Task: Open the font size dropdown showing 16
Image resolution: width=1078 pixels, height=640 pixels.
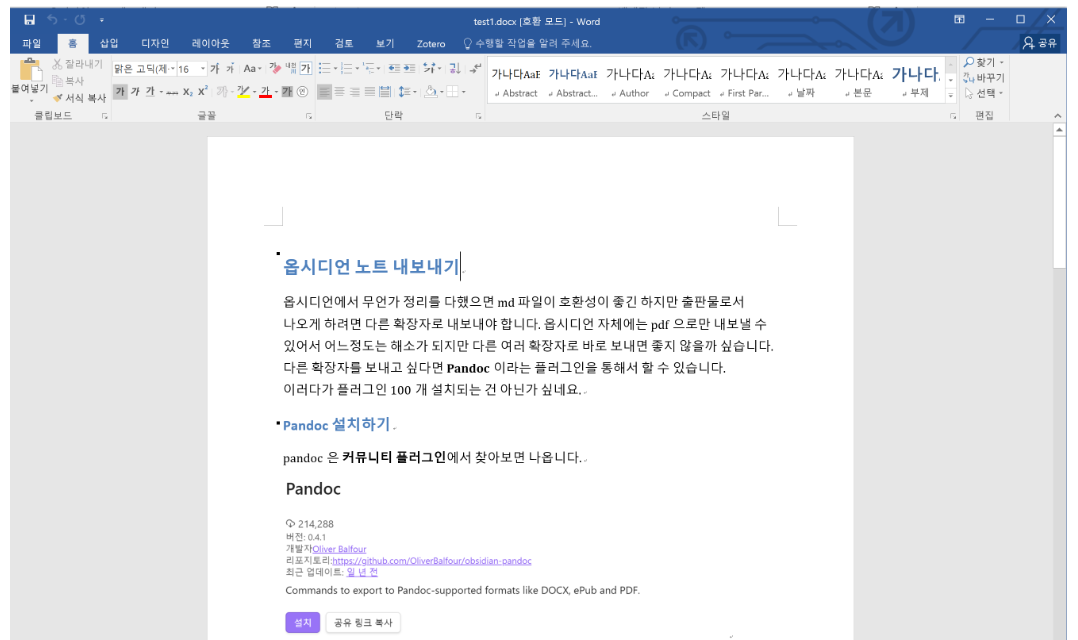Action: click(x=203, y=69)
